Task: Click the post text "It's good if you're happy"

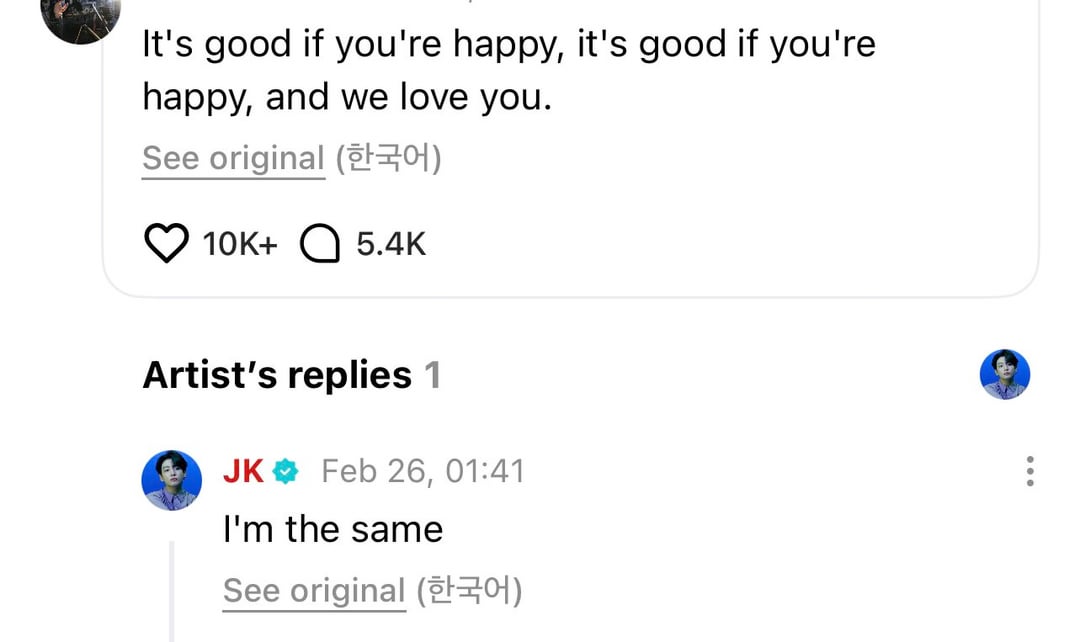Action: click(508, 45)
